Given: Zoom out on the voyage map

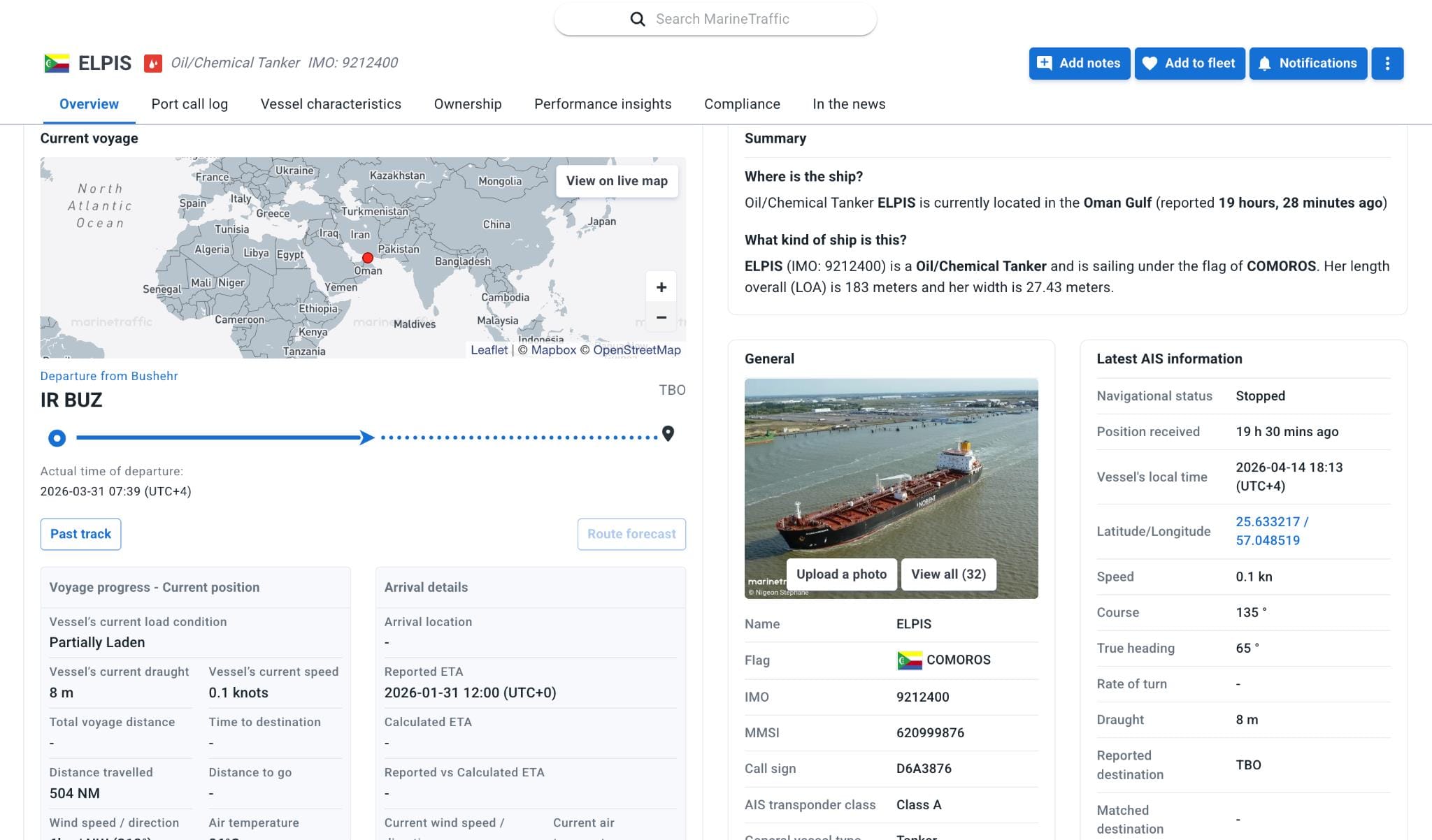Looking at the screenshot, I should tap(661, 317).
